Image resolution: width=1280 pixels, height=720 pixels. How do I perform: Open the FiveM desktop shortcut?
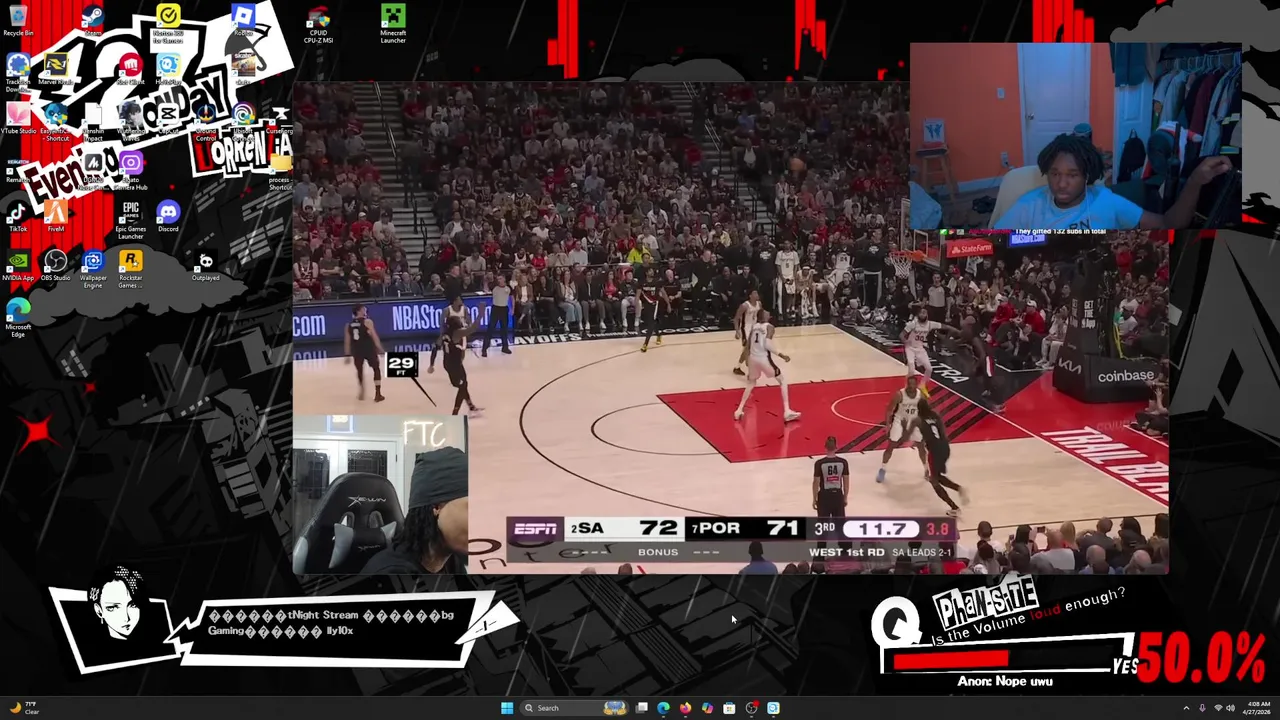click(55, 216)
